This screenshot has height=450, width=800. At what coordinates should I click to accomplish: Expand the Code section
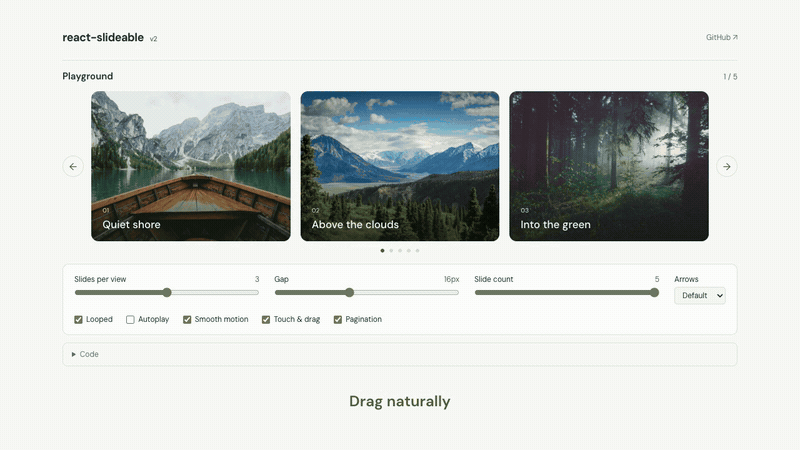point(399,354)
